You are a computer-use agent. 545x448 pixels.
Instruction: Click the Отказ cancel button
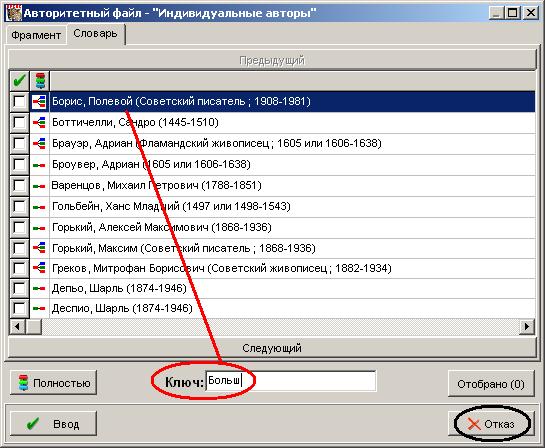[491, 424]
